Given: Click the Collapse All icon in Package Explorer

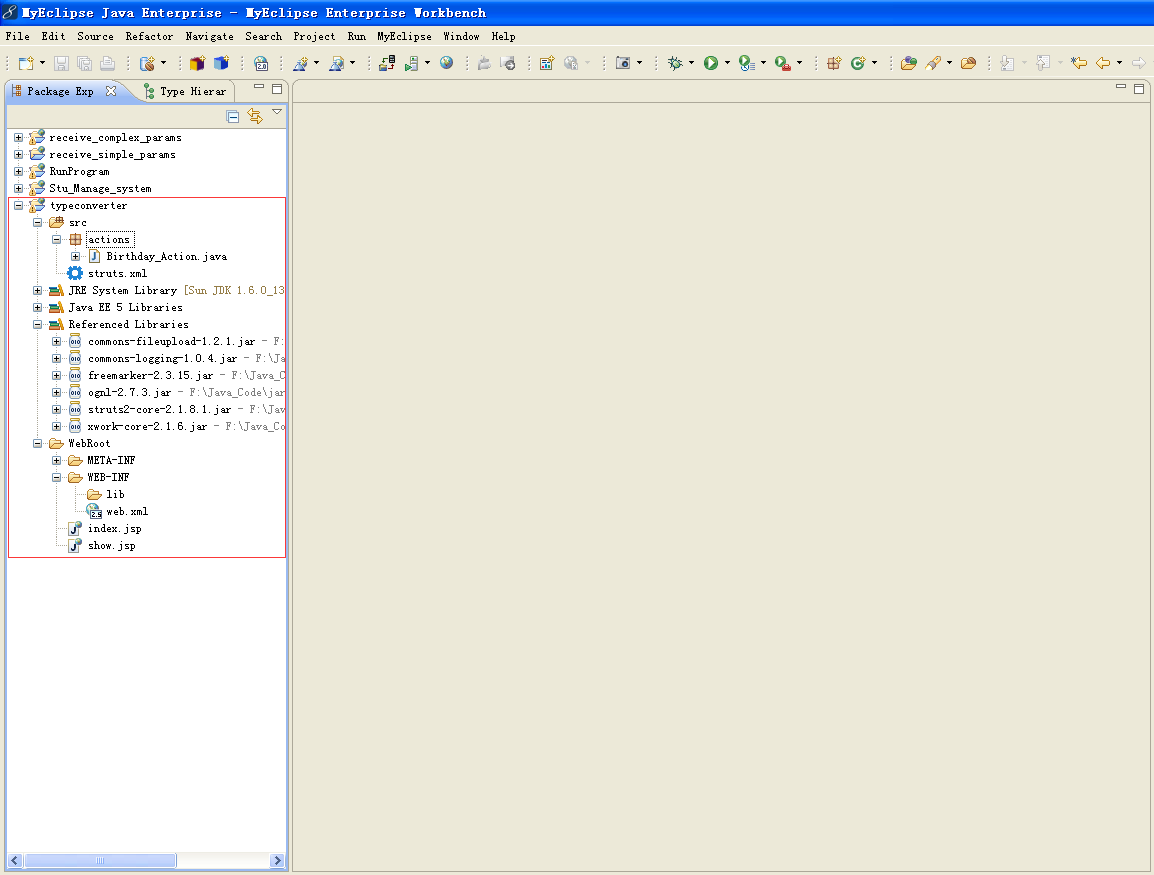Looking at the screenshot, I should pos(233,116).
